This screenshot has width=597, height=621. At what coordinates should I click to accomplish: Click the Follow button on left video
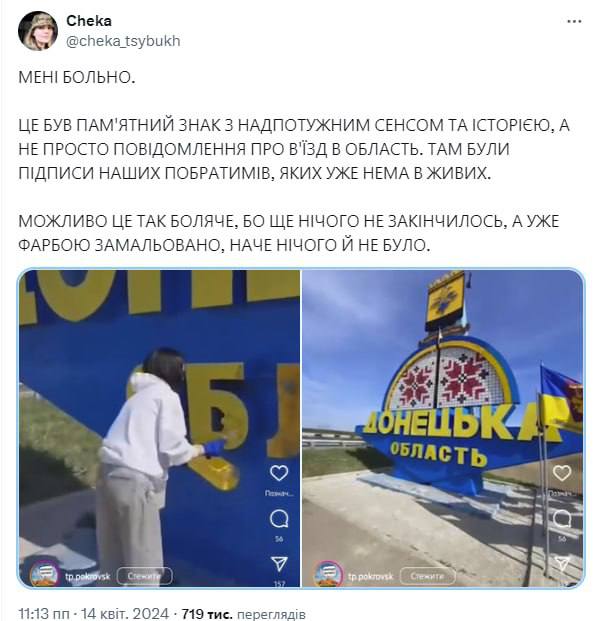pos(145,576)
